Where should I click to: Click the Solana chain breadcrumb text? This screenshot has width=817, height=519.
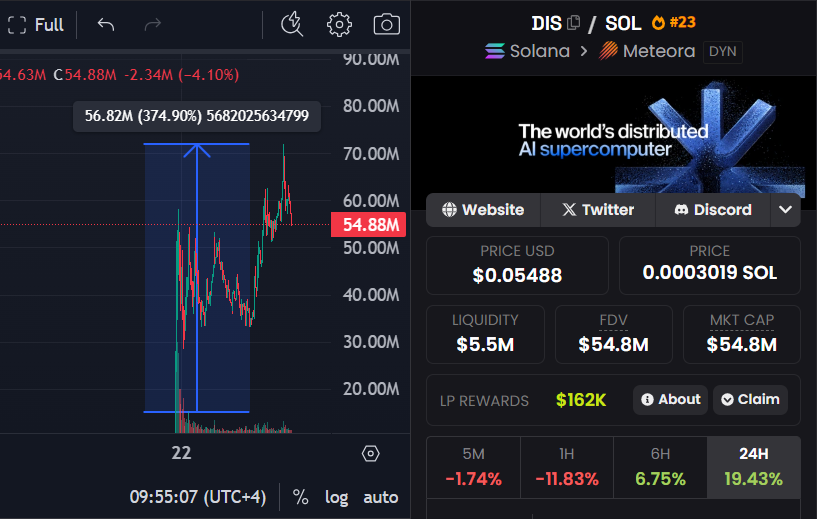(540, 51)
